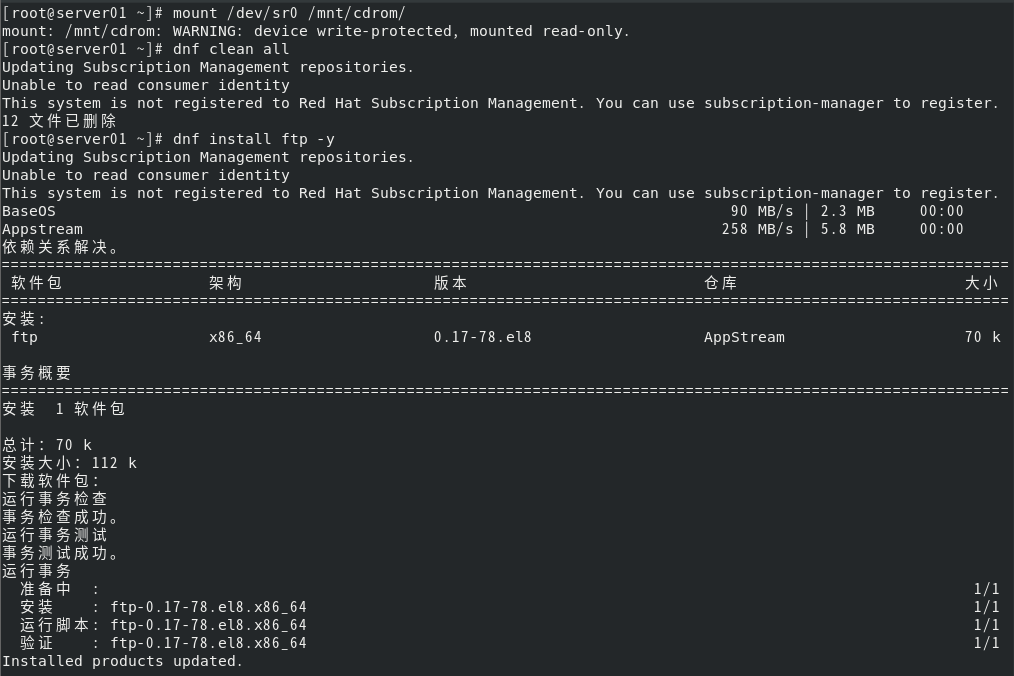Click the x86_64 architecture value

click(x=235, y=337)
